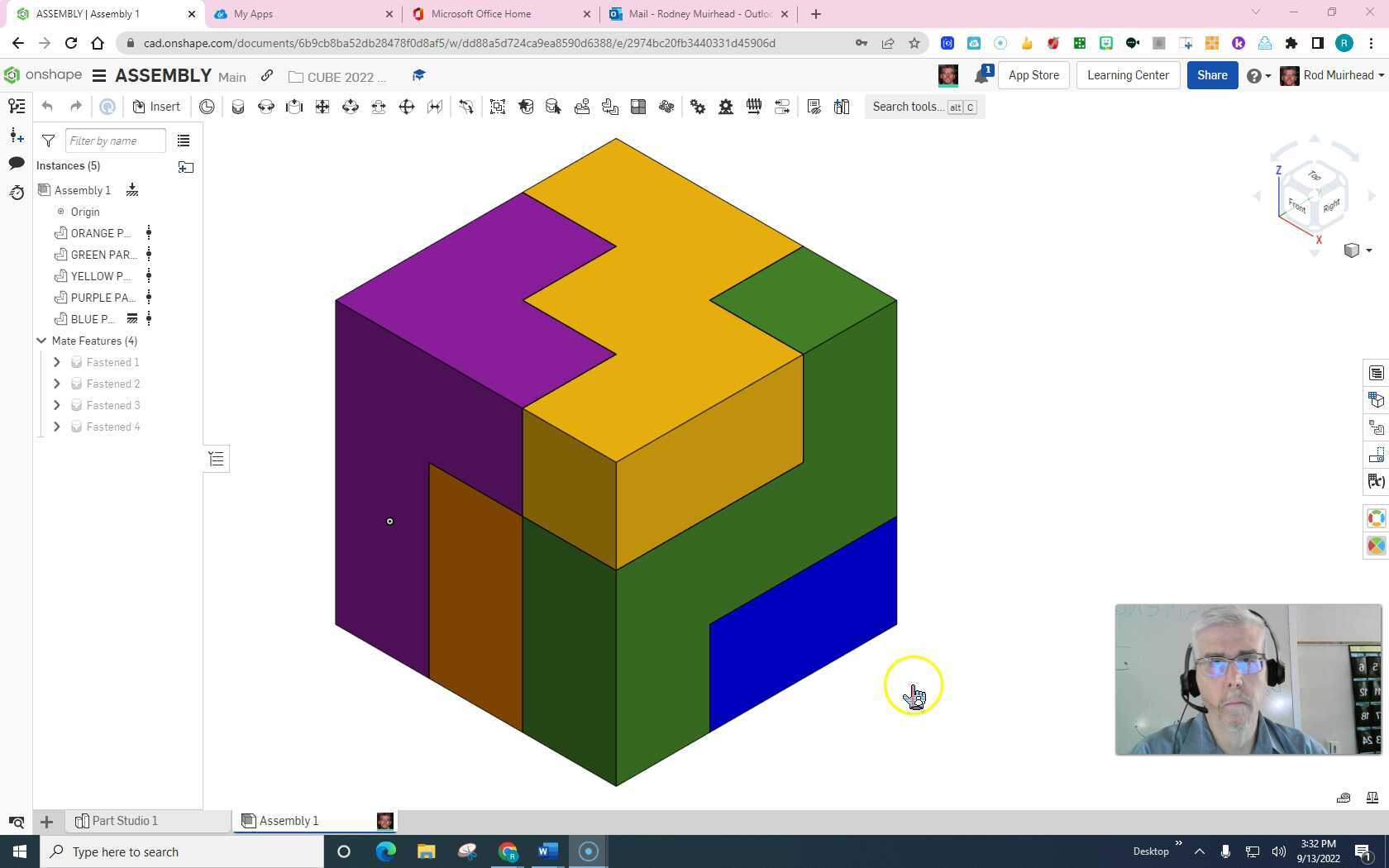Click the Share button
Viewport: 1389px width, 868px height.
(x=1211, y=75)
